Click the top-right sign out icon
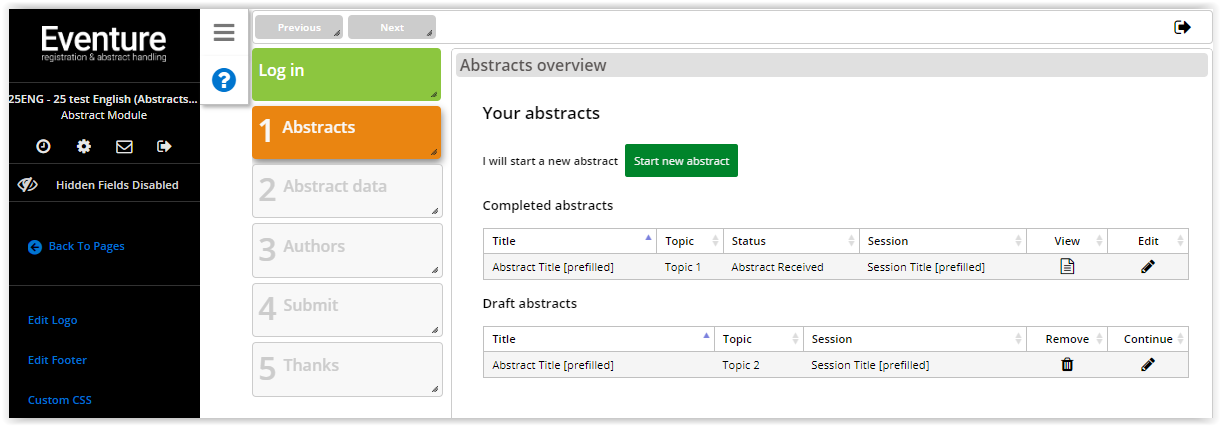This screenshot has width=1221, height=426. 1183,27
